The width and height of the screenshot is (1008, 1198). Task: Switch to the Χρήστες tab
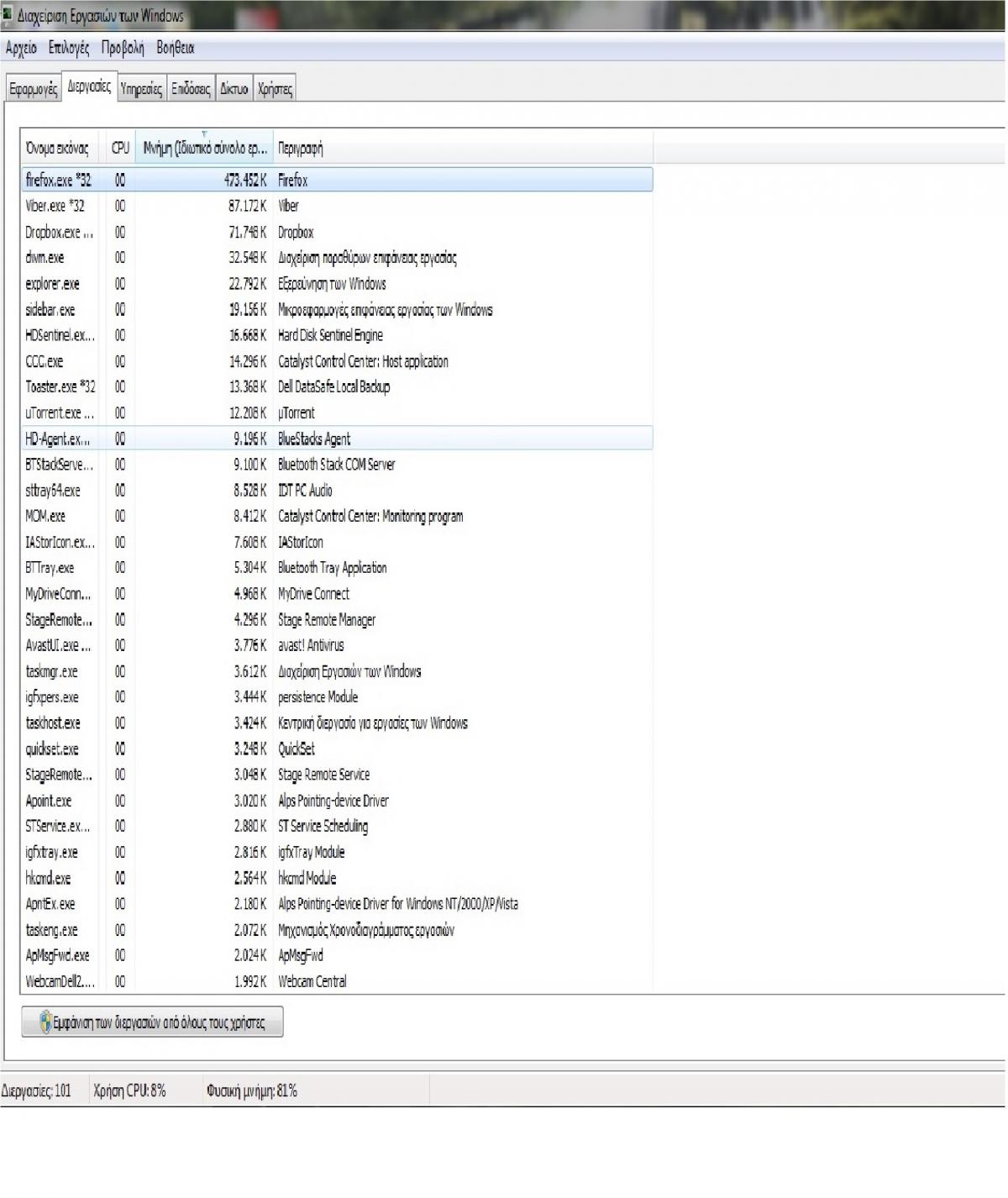276,88
